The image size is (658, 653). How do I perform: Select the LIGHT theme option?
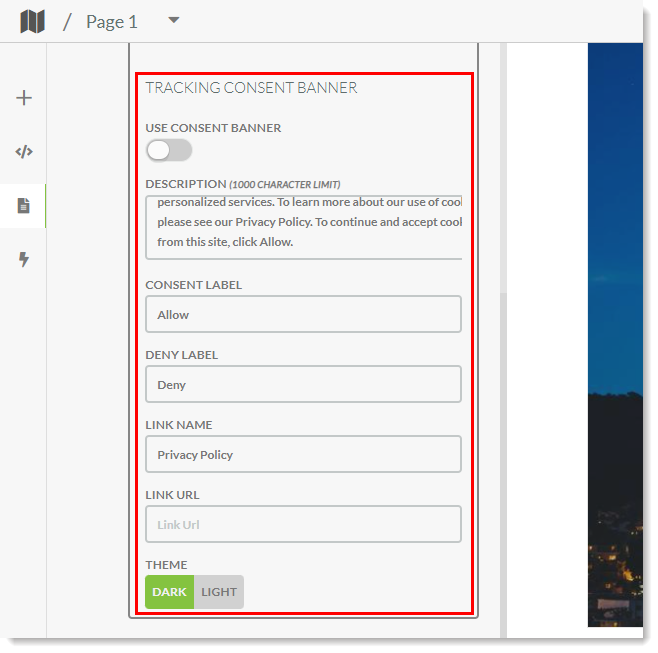(219, 592)
